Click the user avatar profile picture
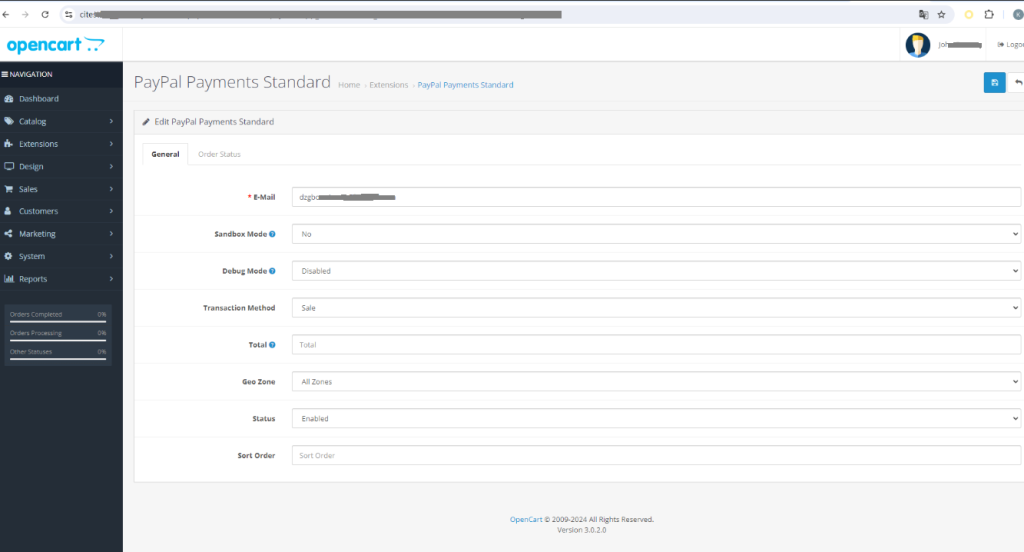Screen dimensions: 1024x552 point(917,45)
